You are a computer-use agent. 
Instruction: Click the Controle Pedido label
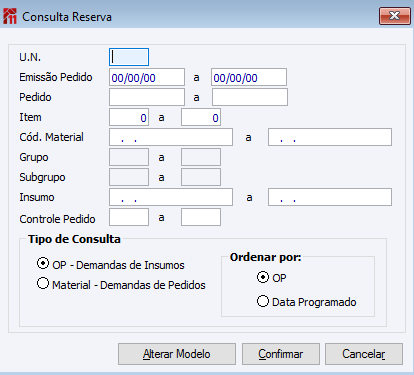point(57,219)
